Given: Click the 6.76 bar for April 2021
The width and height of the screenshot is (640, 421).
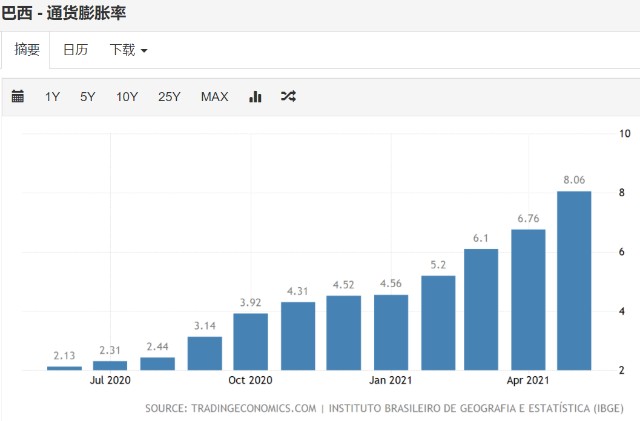Looking at the screenshot, I should pos(528,300).
